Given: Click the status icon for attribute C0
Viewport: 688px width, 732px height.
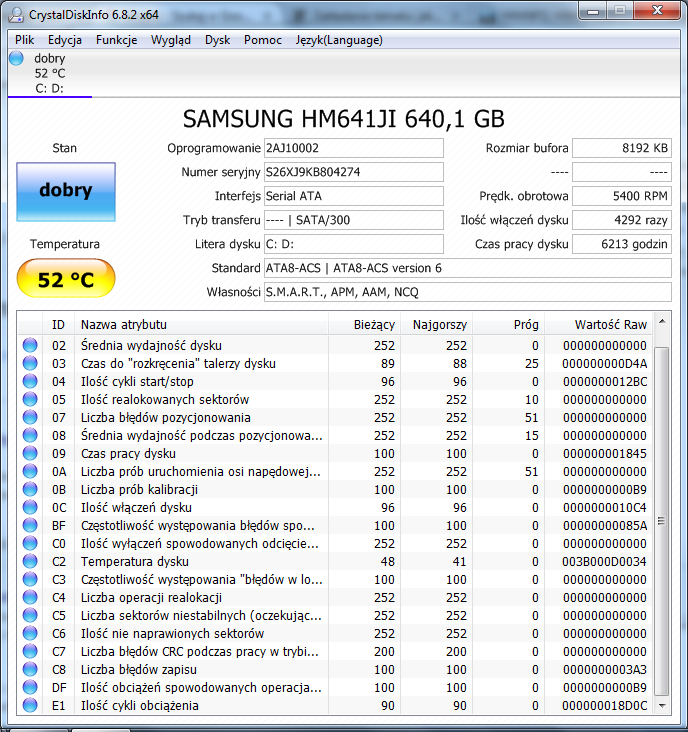Looking at the screenshot, I should [30, 543].
